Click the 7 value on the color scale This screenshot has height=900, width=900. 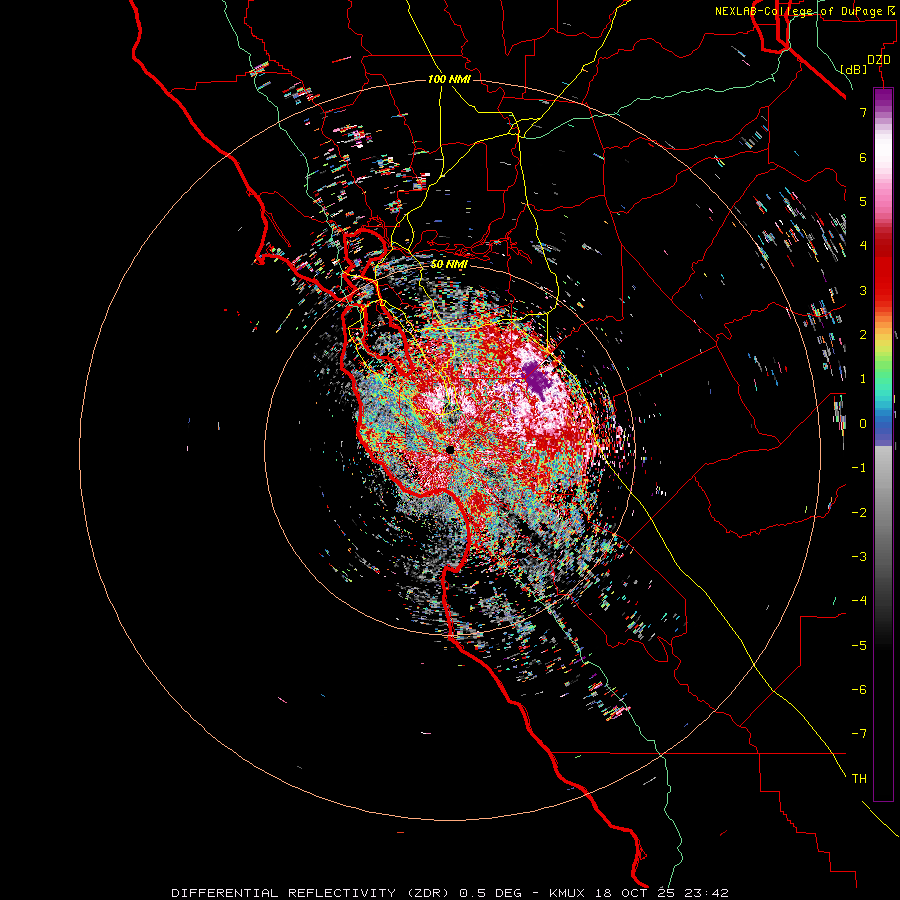tap(863, 112)
